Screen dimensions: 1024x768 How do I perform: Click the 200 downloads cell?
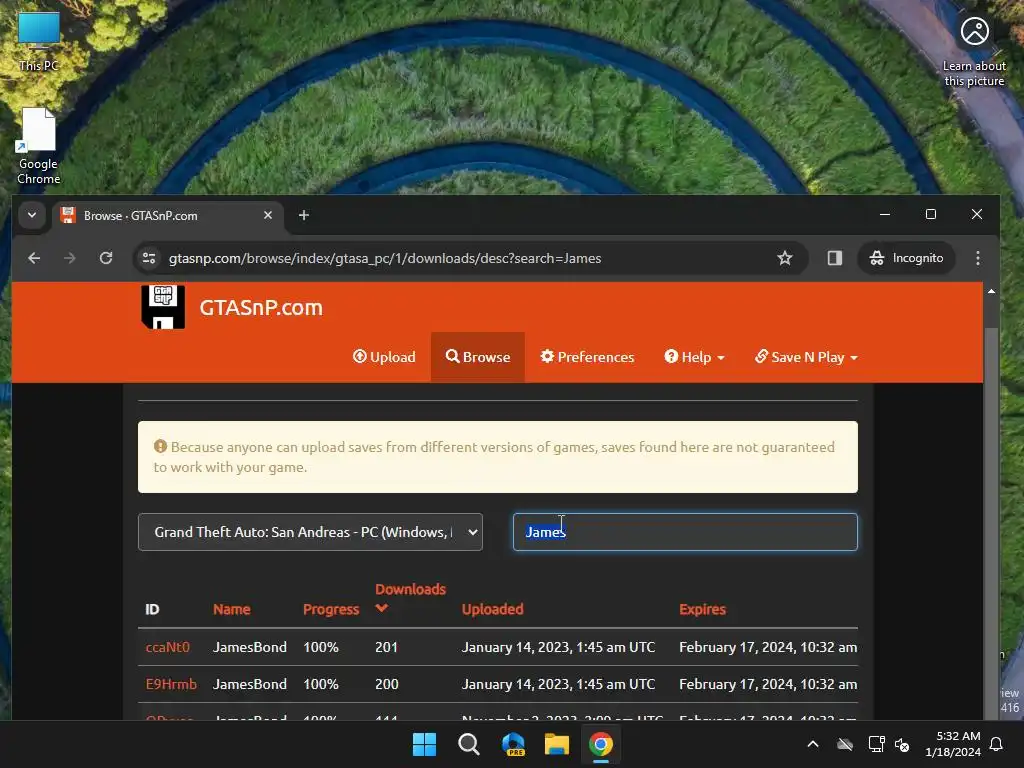tap(387, 684)
